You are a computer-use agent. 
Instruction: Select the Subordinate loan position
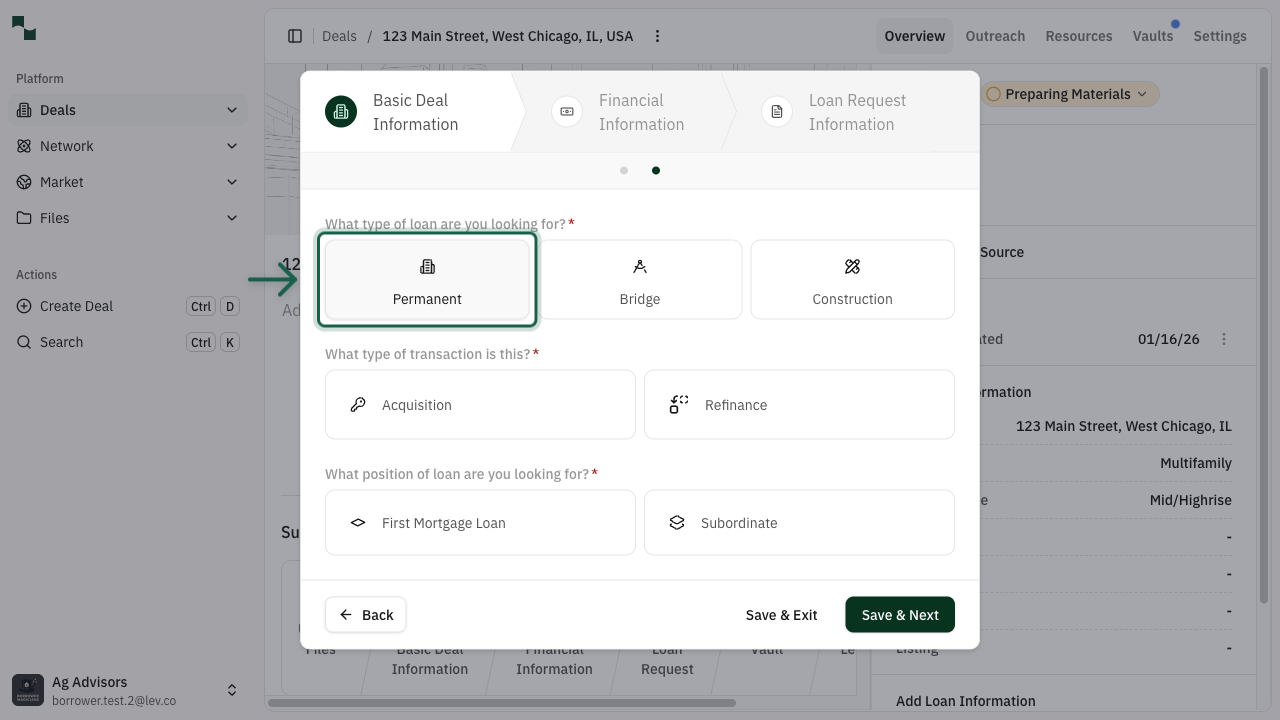[799, 522]
